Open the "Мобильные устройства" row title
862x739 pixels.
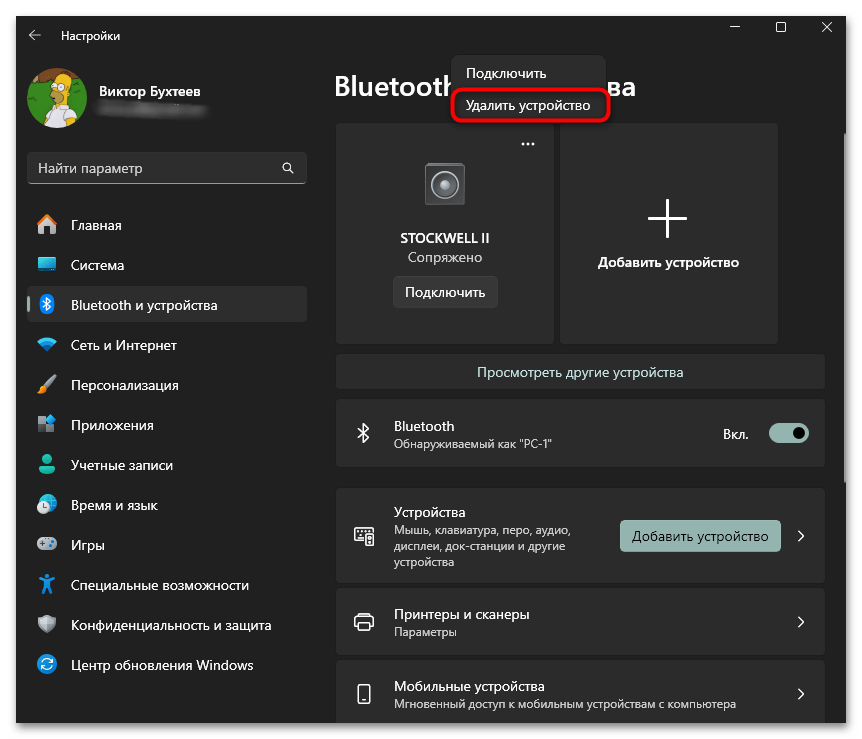pos(469,686)
